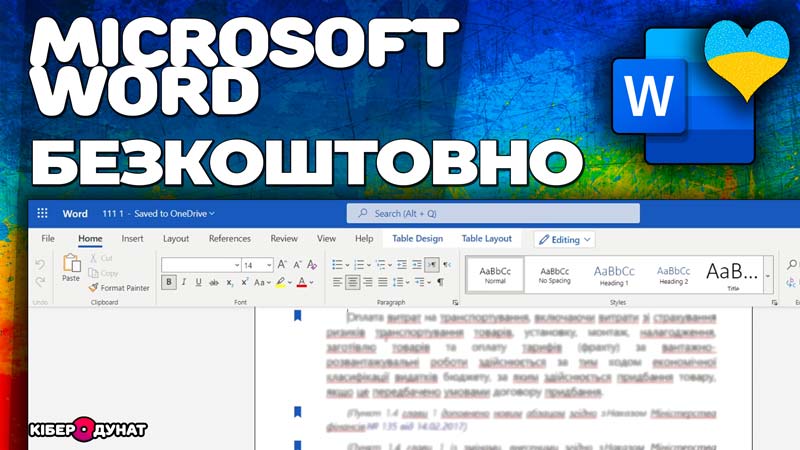Click the Find magnifier icon
Screen dimensions: 800x450
pos(792,264)
